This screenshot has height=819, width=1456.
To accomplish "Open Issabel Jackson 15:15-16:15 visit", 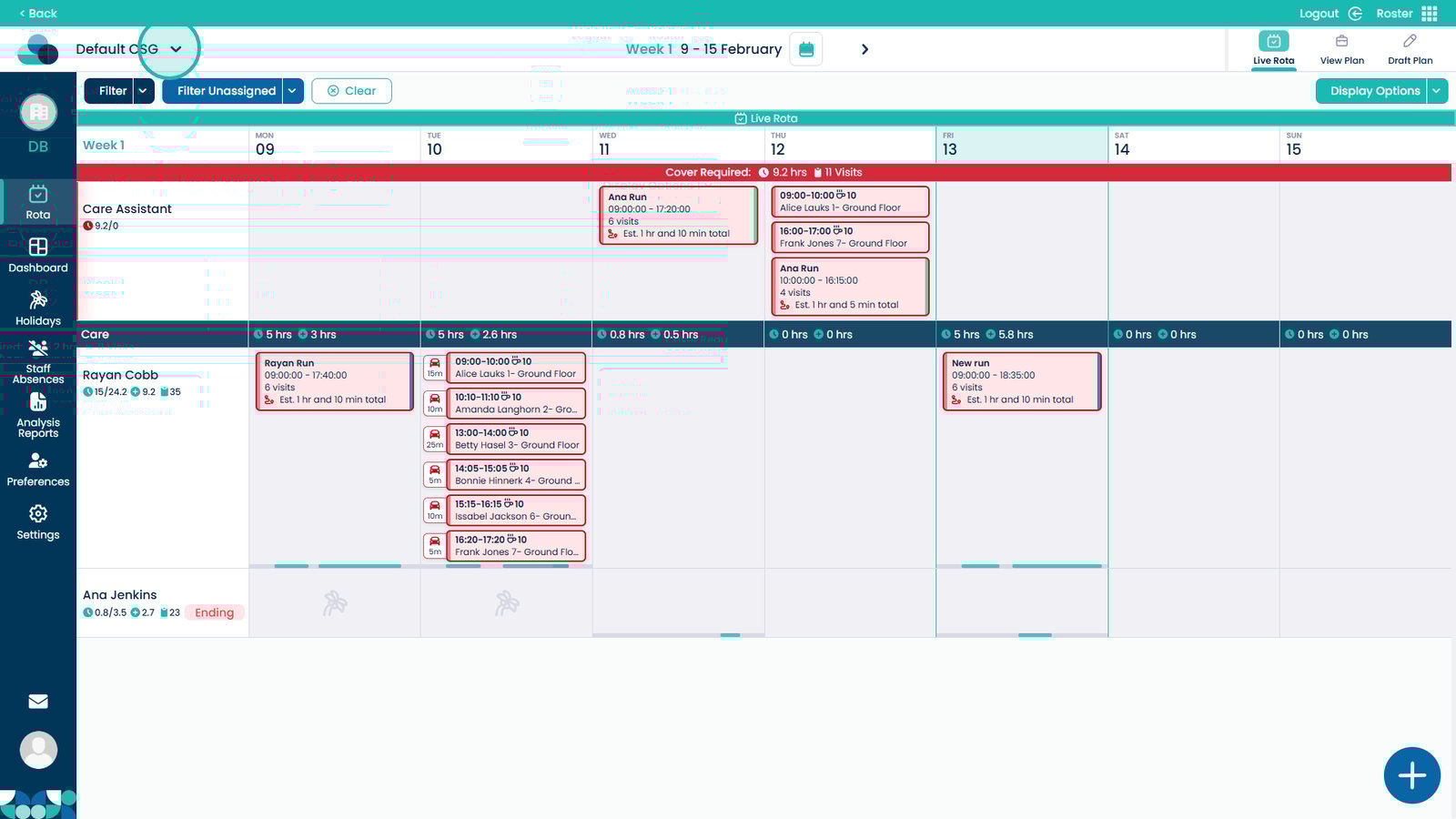I will (x=516, y=510).
